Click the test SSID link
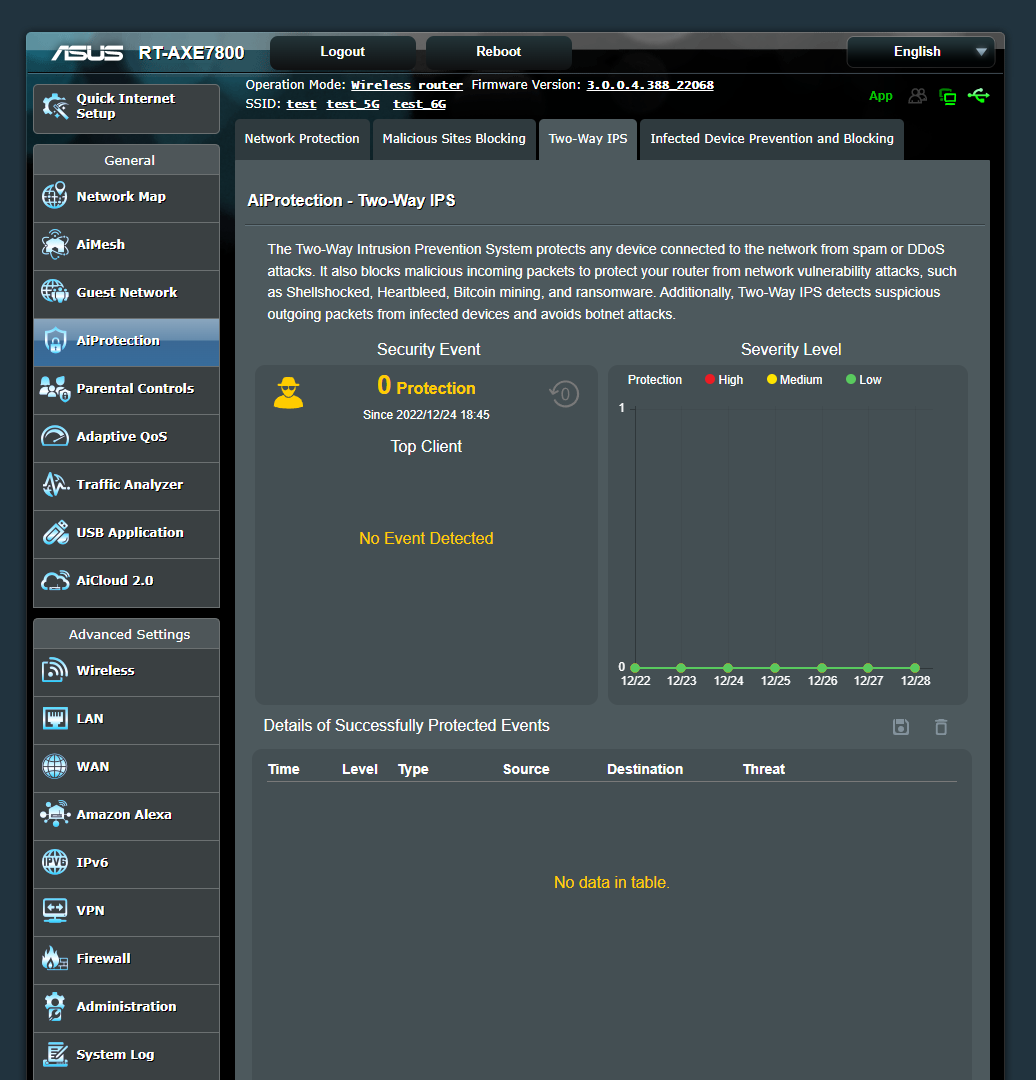Screen dimensions: 1036x1080 (301, 104)
